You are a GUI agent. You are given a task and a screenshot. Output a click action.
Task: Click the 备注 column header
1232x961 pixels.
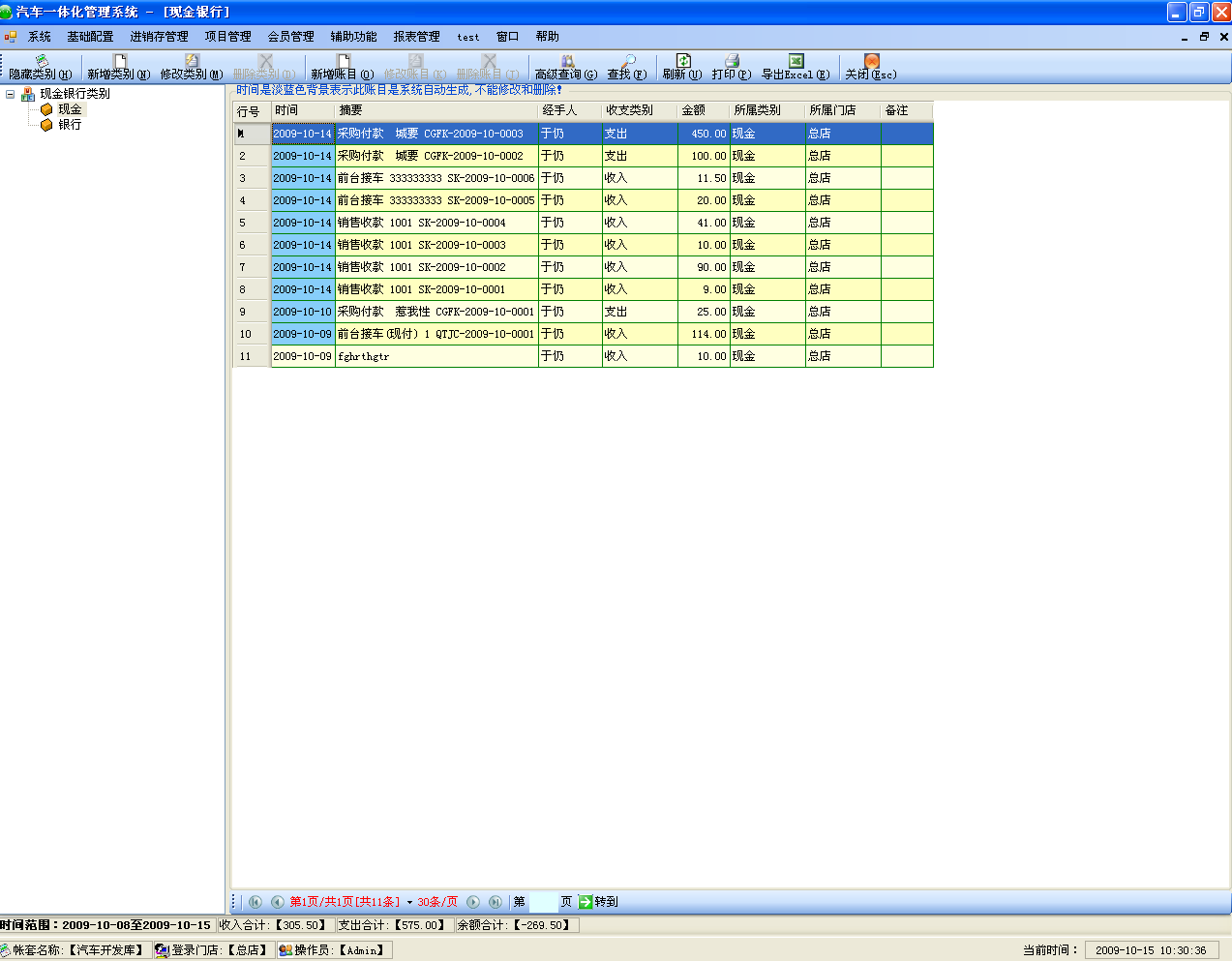click(x=907, y=110)
